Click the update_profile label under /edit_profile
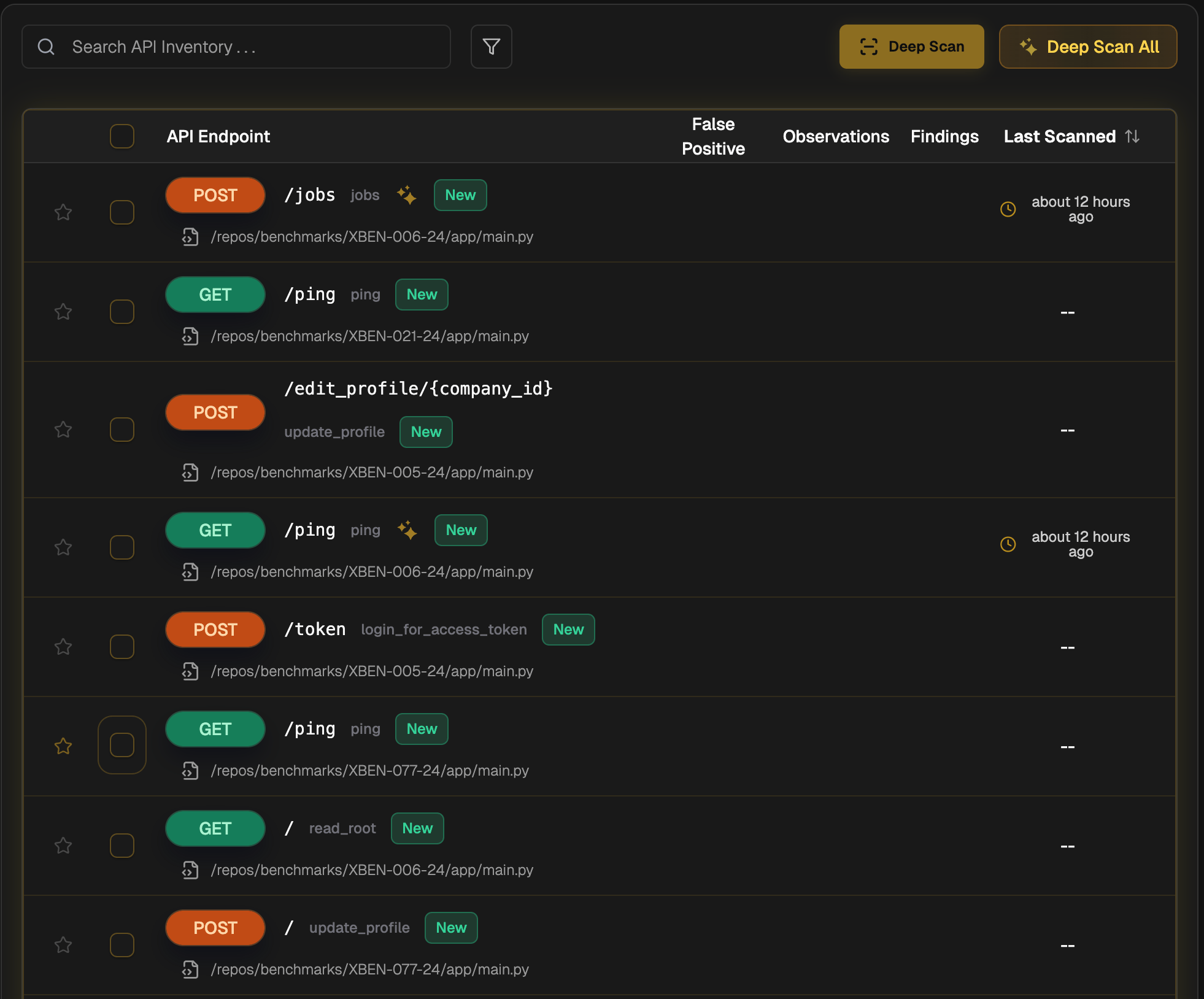 [x=334, y=432]
